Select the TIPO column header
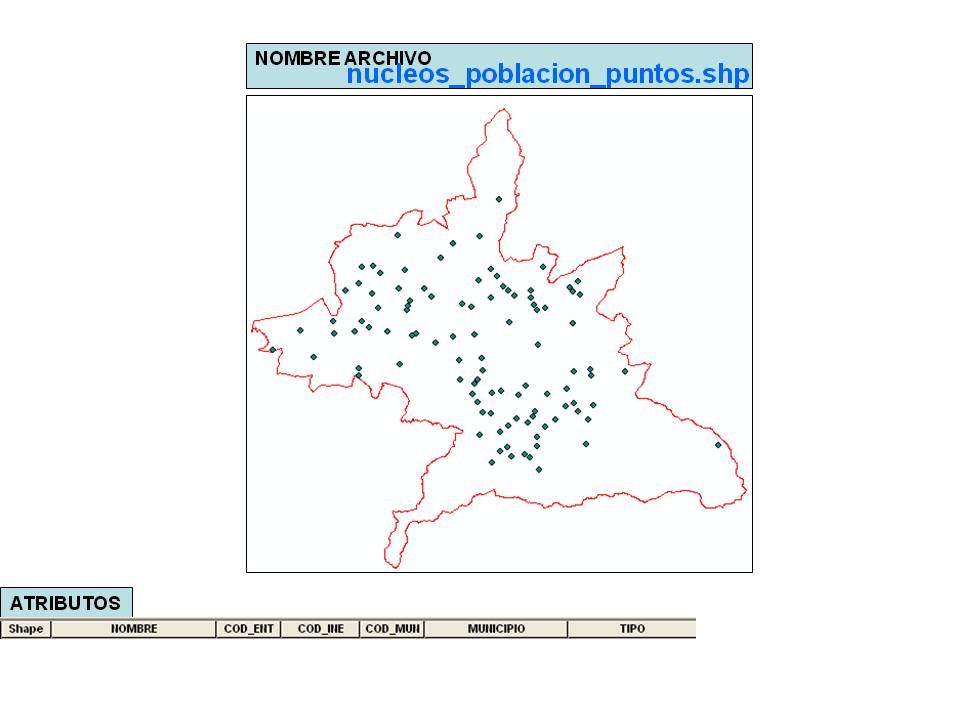The height and width of the screenshot is (720, 960). click(632, 629)
